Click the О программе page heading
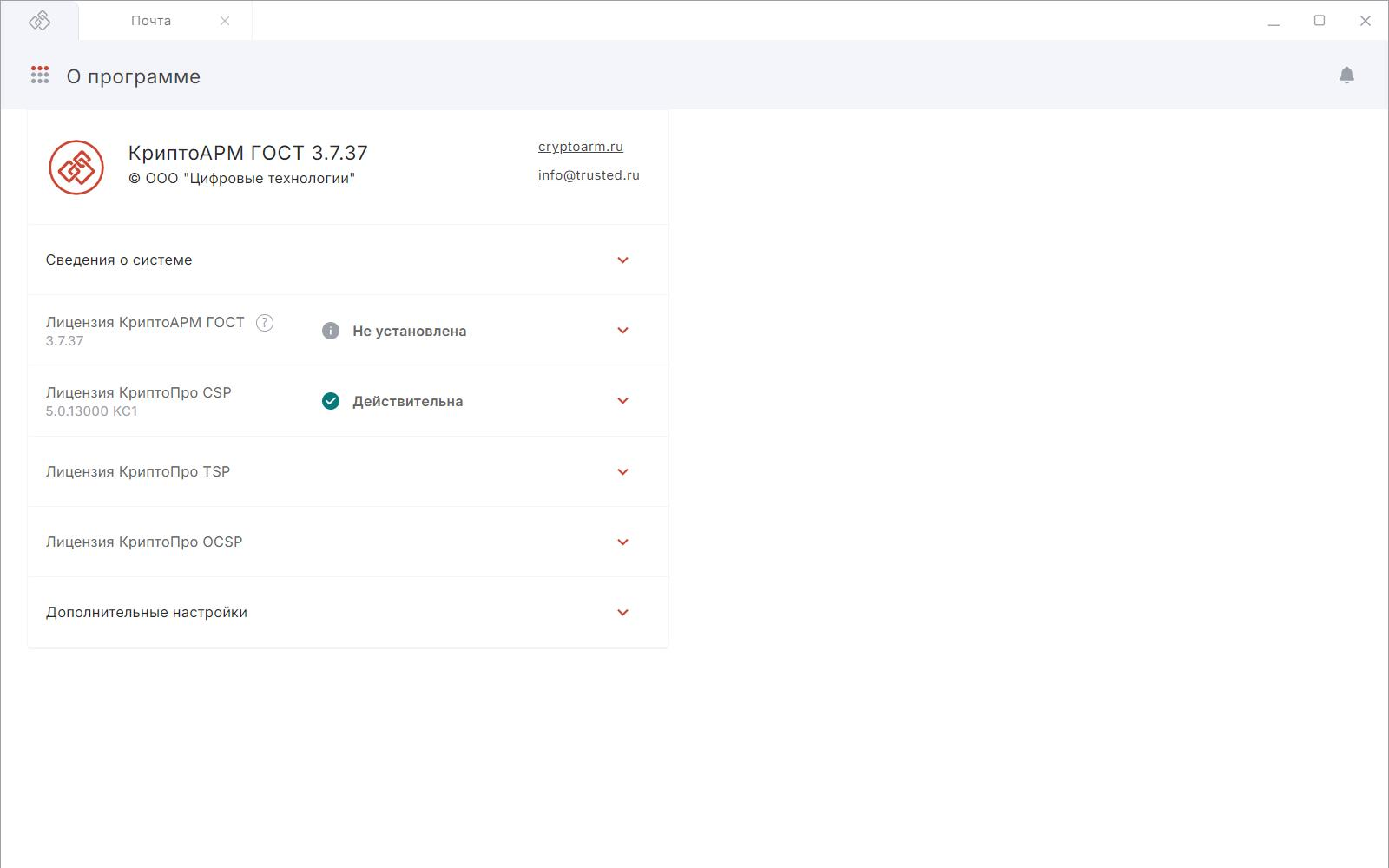 [x=134, y=76]
